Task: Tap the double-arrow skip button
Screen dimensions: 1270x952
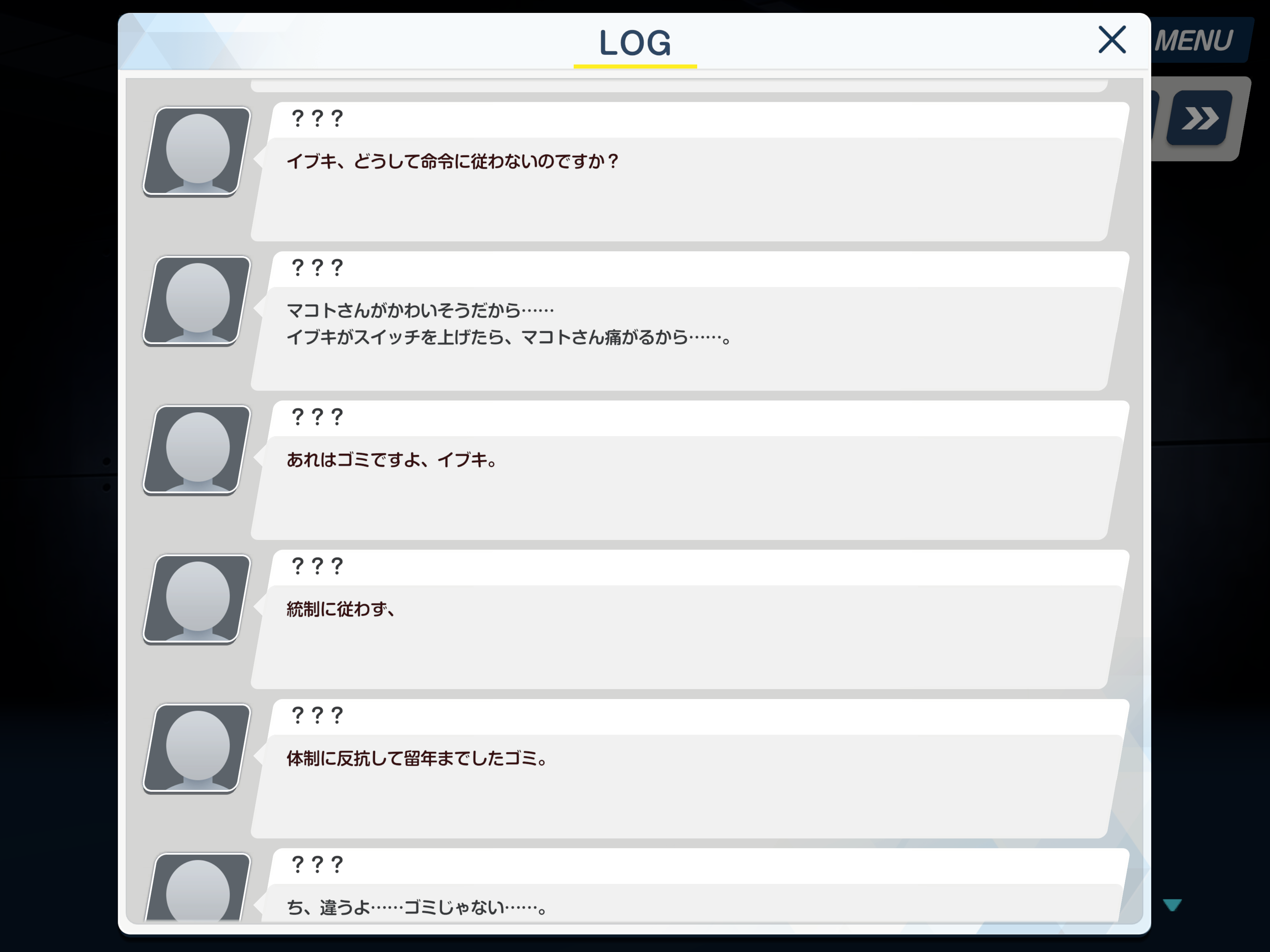Action: 1199,118
